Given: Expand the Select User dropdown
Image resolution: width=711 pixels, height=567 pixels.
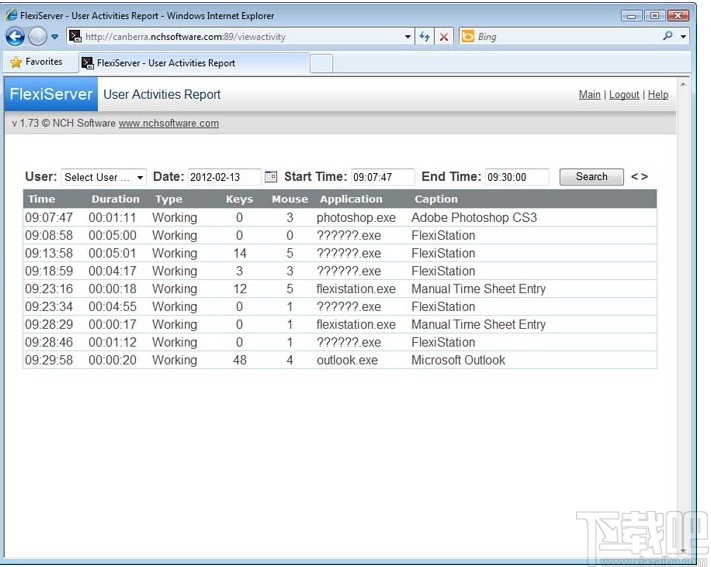Looking at the screenshot, I should coord(104,177).
